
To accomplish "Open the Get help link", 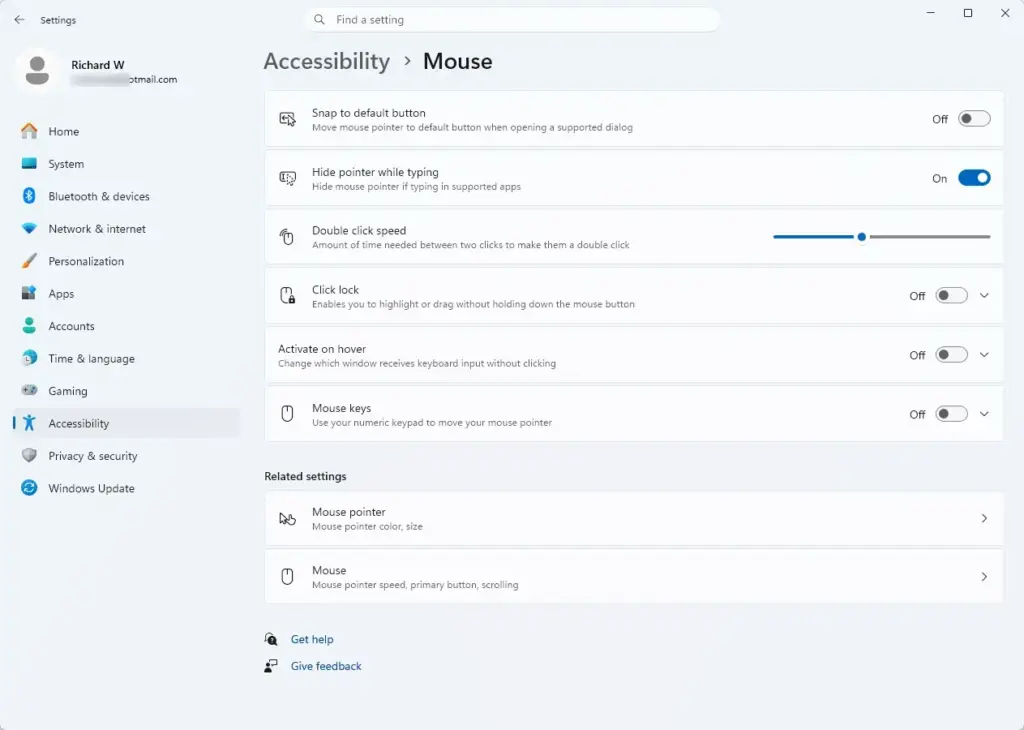I will pos(312,639).
